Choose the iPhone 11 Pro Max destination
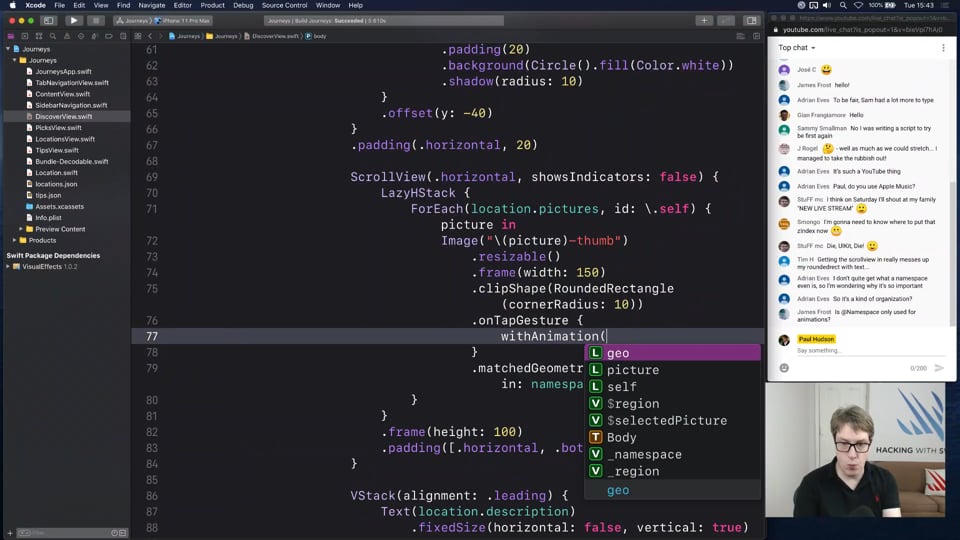The height and width of the screenshot is (540, 960). [182, 20]
